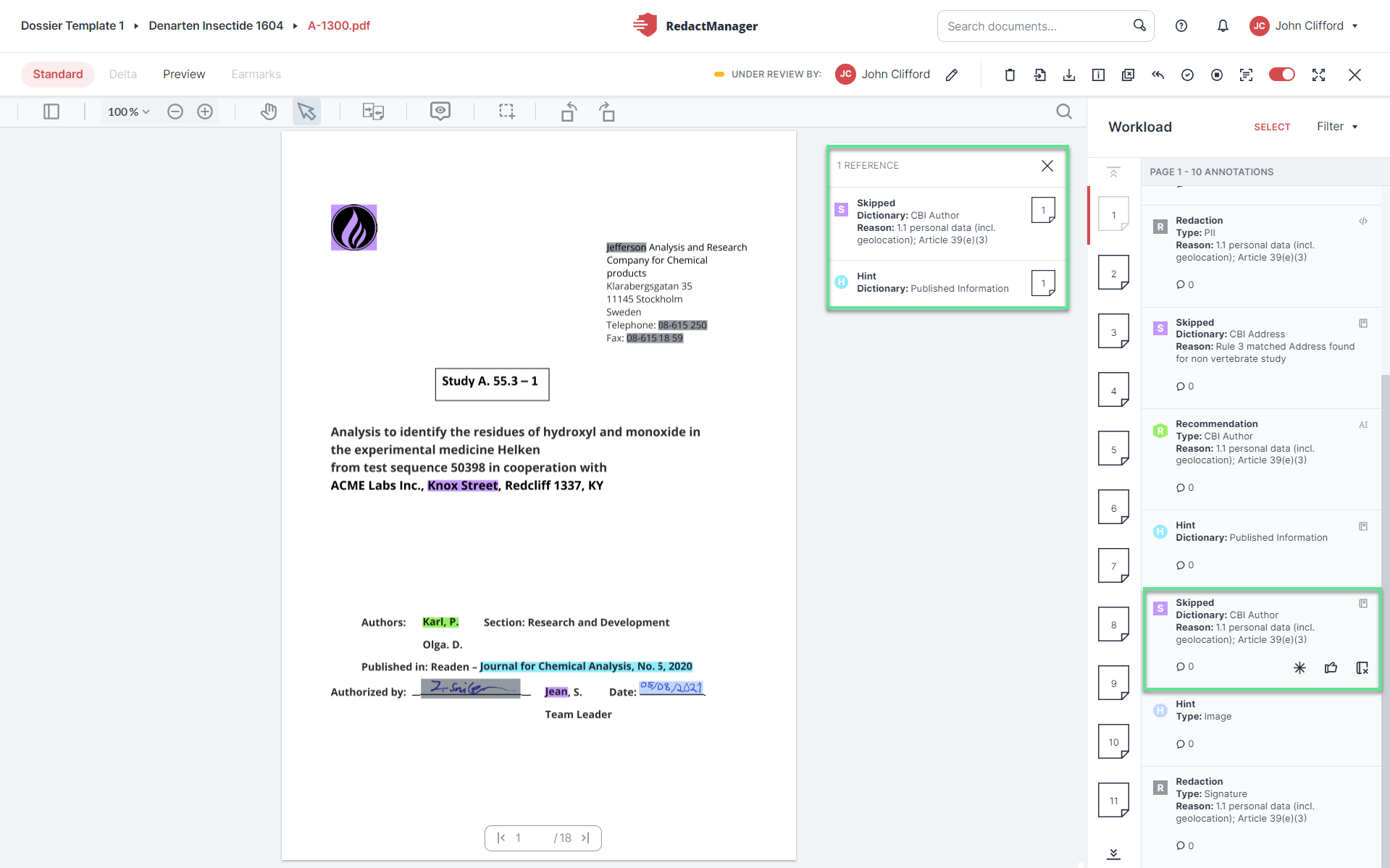Rotate page counterclockwise

coord(569,111)
